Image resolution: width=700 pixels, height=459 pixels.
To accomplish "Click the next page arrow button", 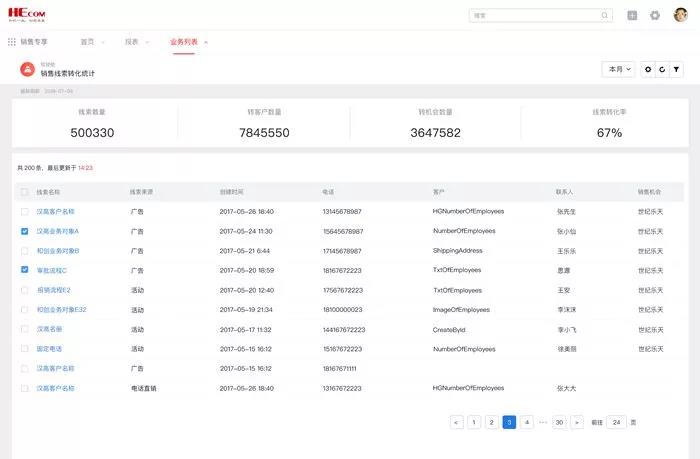I will pos(577,423).
